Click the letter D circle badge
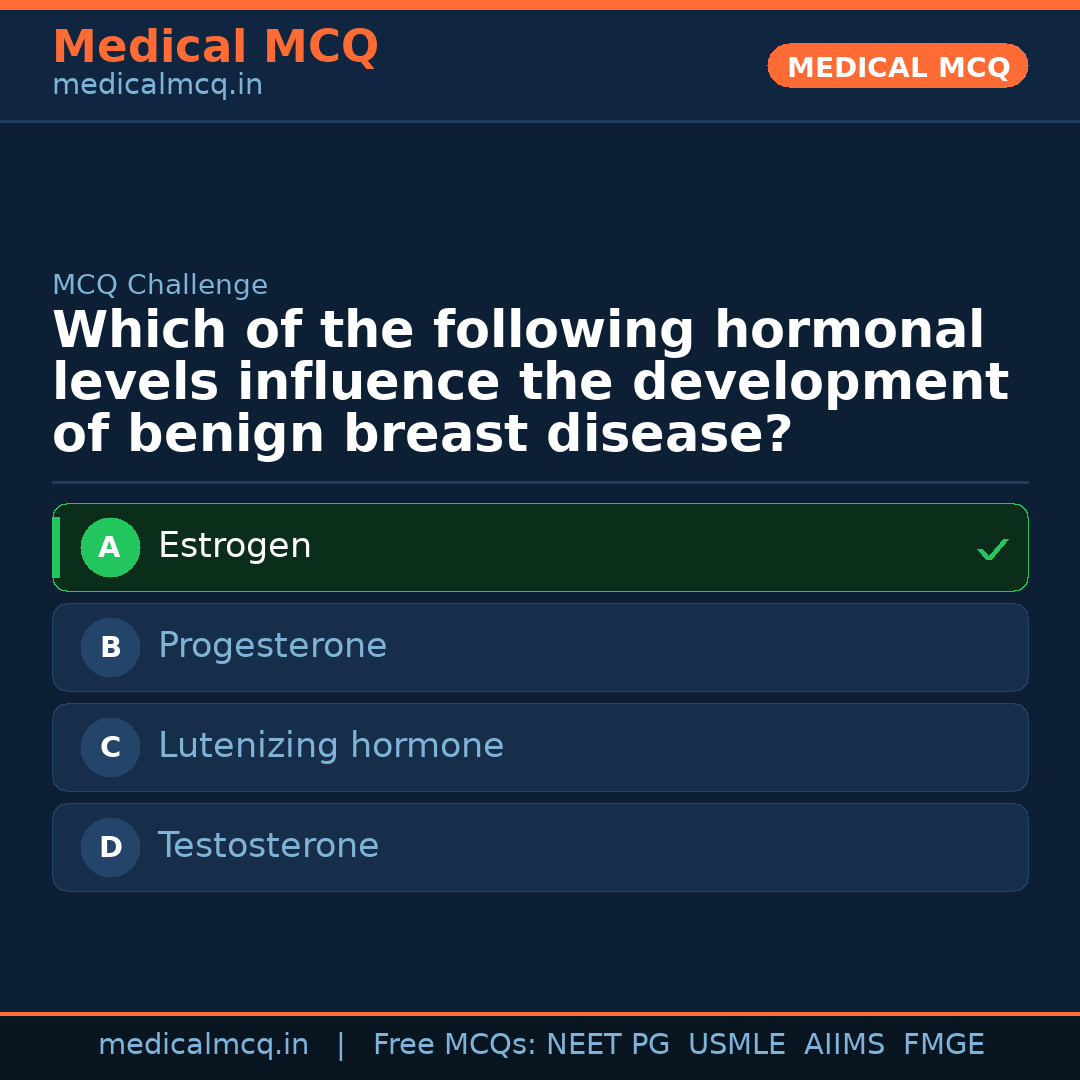 pyautogui.click(x=110, y=848)
